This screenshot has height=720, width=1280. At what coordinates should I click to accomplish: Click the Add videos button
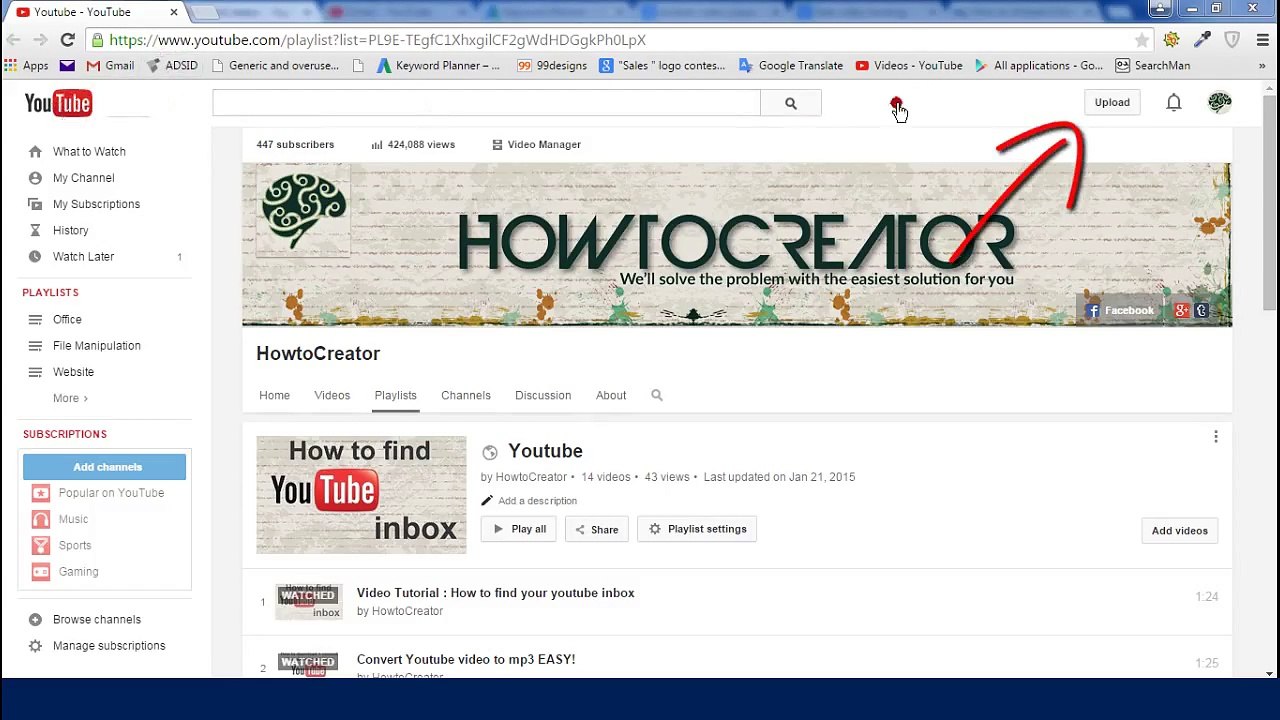1180,530
